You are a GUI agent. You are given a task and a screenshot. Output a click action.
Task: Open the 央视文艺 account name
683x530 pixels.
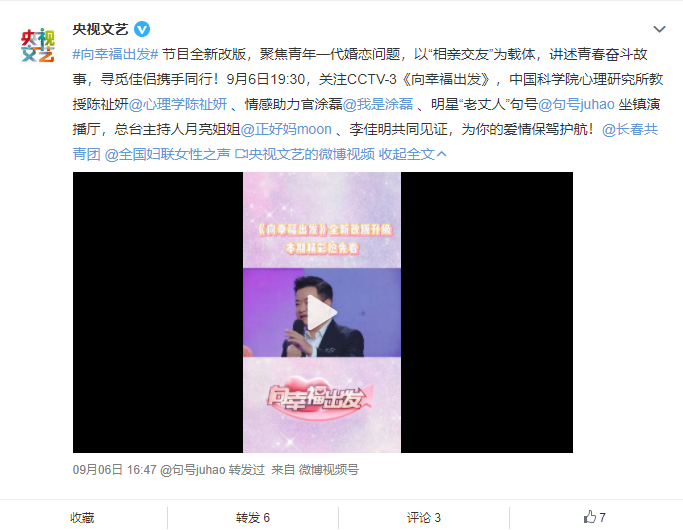(x=101, y=29)
